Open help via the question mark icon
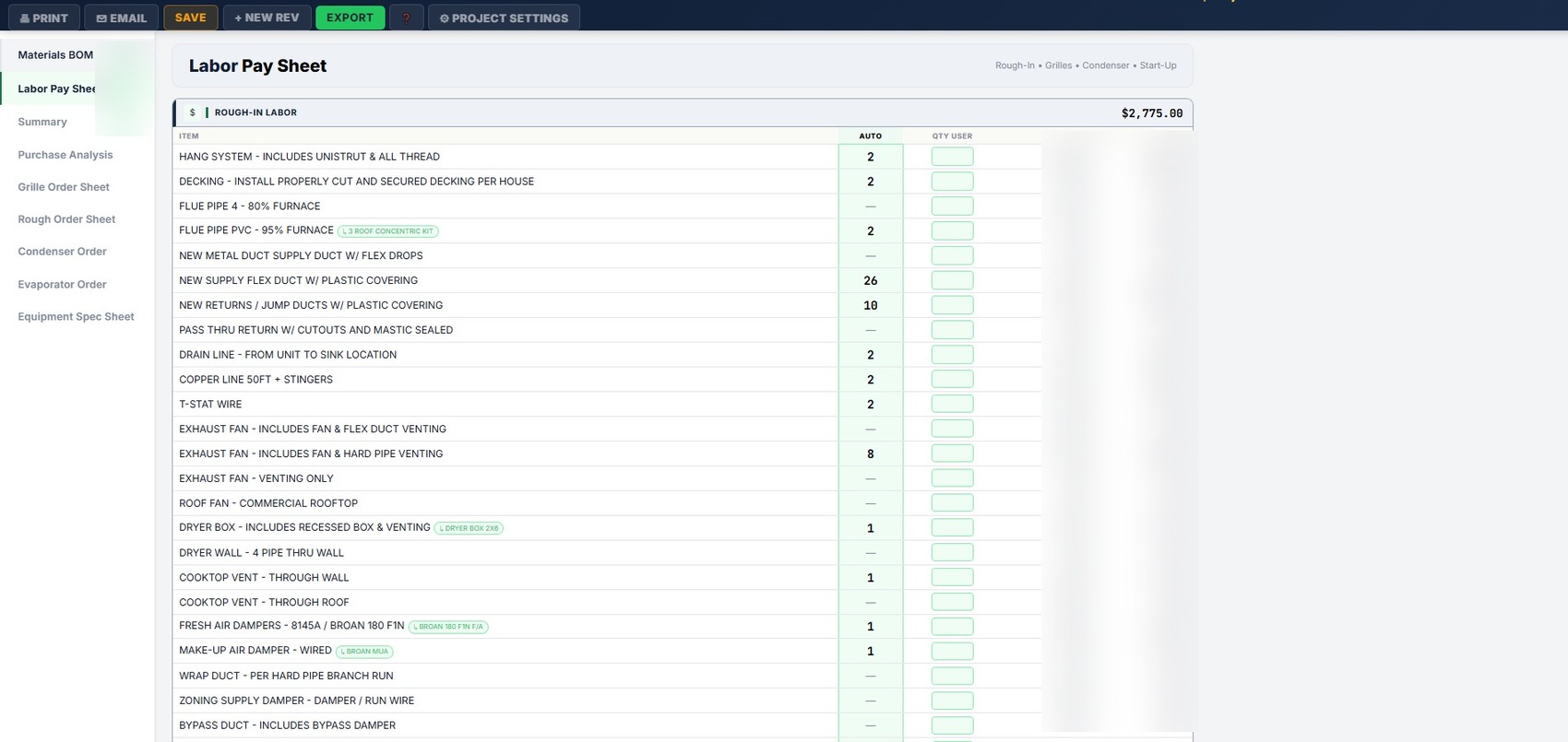Image resolution: width=1568 pixels, height=742 pixels. tap(406, 18)
